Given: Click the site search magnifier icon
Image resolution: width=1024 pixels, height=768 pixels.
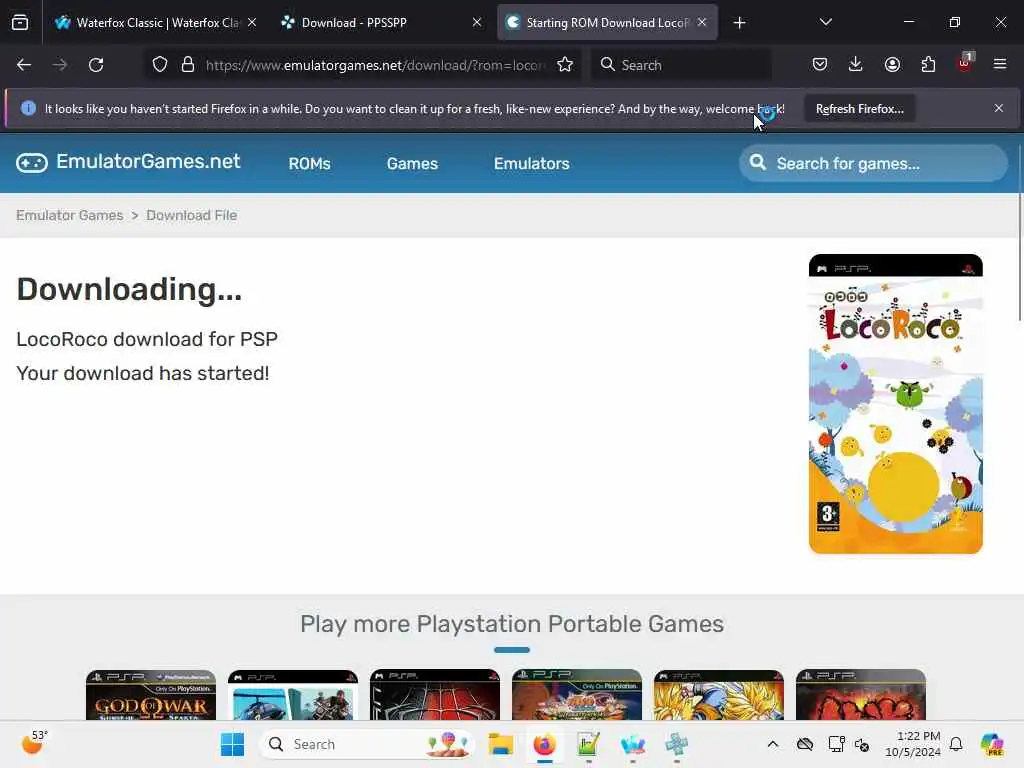Looking at the screenshot, I should 758,163.
